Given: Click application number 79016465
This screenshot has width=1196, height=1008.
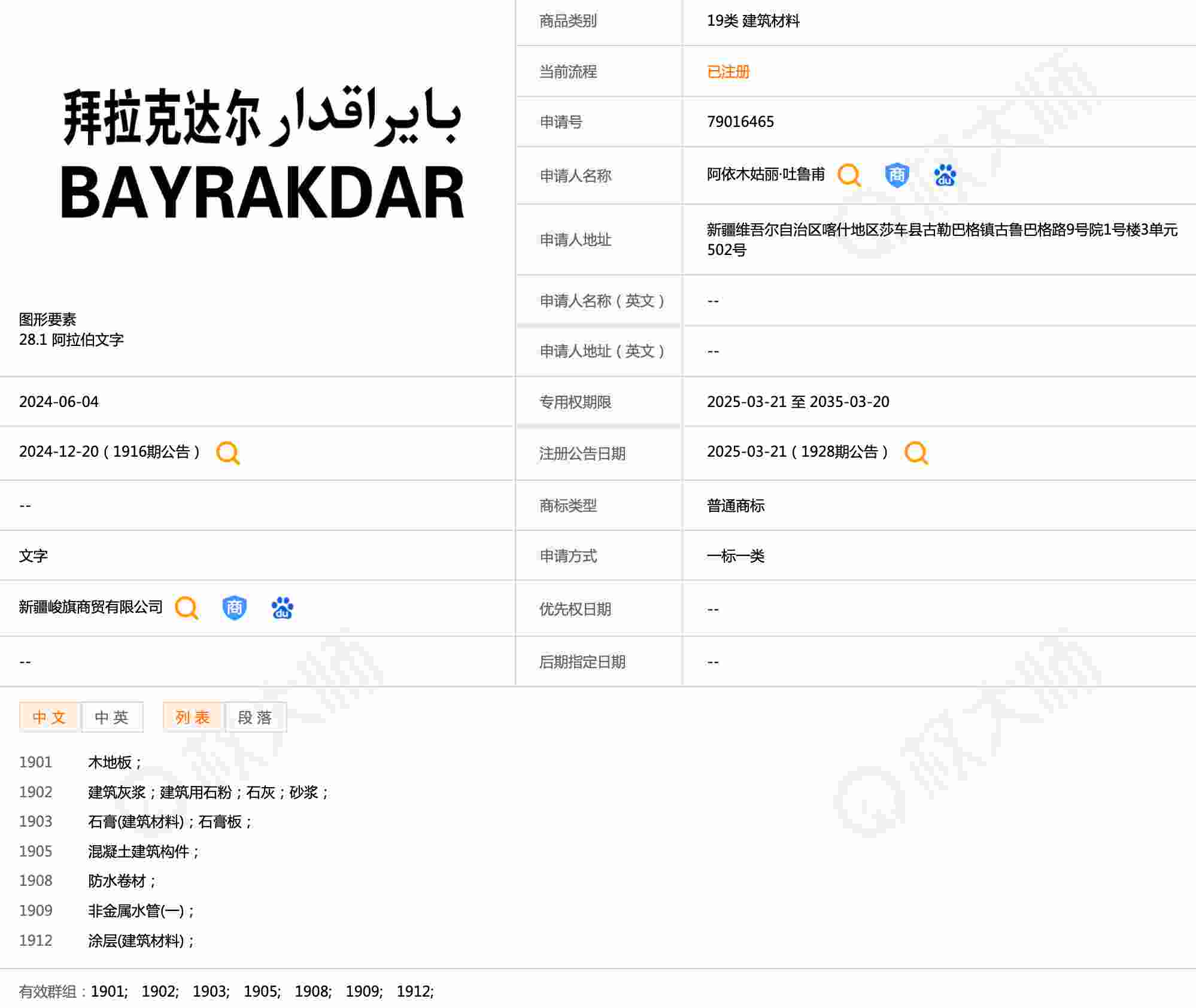Looking at the screenshot, I should click(x=740, y=122).
